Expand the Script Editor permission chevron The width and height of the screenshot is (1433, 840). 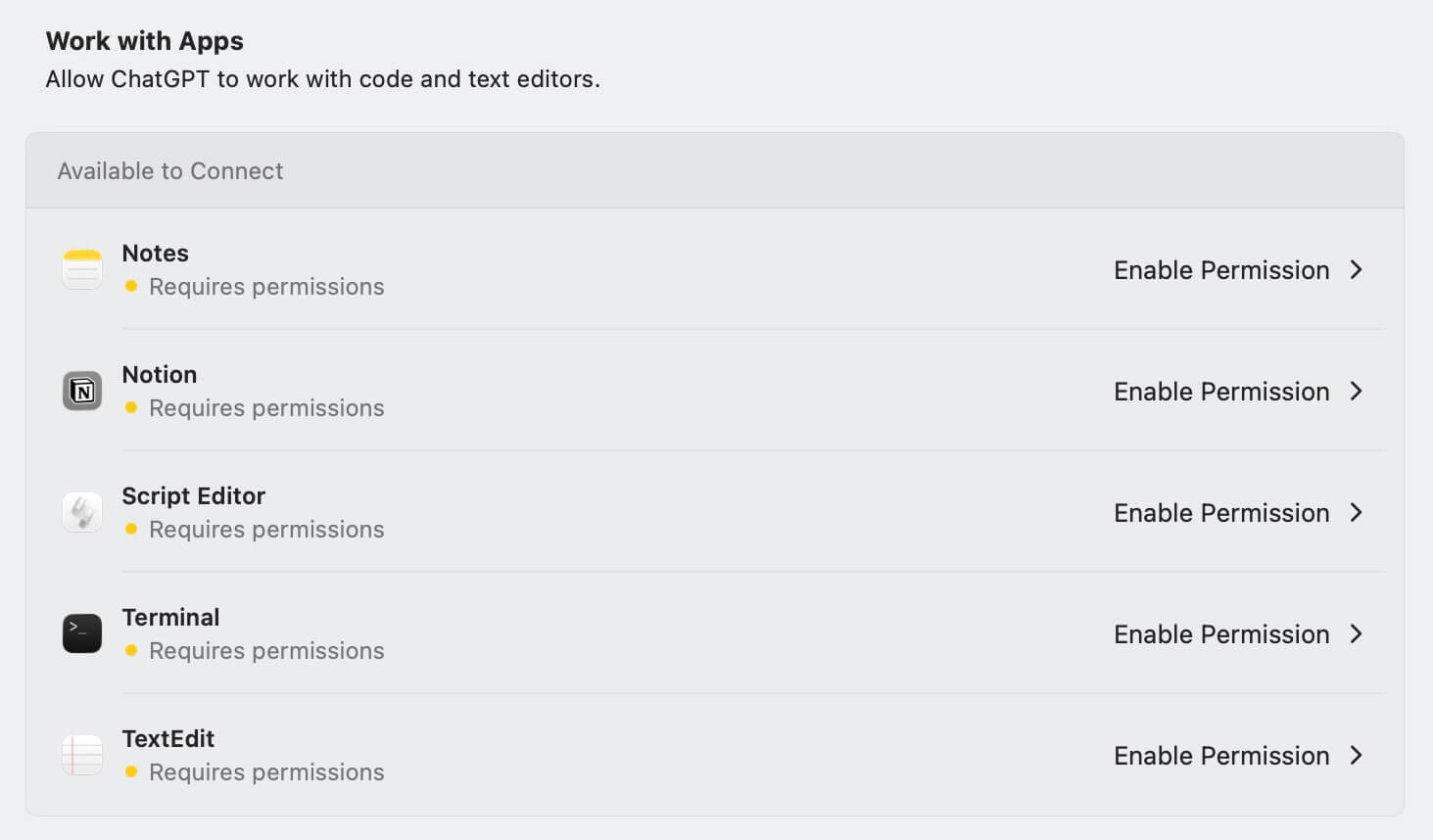pyautogui.click(x=1357, y=513)
